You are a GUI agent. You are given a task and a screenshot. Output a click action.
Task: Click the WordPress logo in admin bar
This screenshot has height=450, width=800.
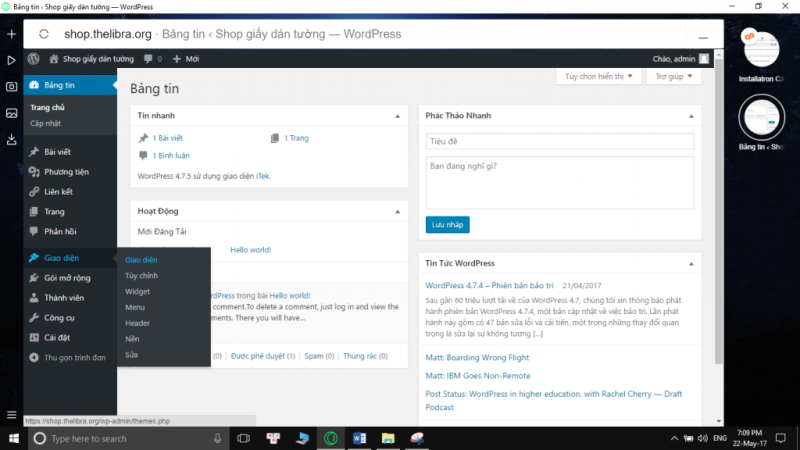pyautogui.click(x=33, y=59)
